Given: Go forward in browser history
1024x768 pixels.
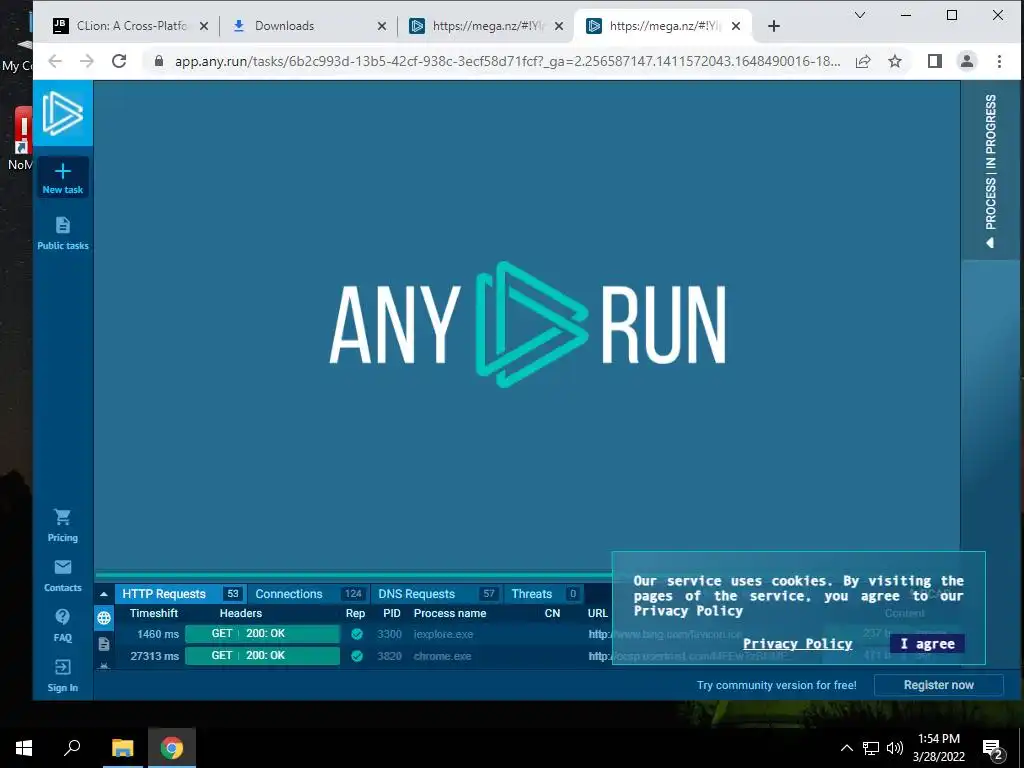Looking at the screenshot, I should (87, 61).
